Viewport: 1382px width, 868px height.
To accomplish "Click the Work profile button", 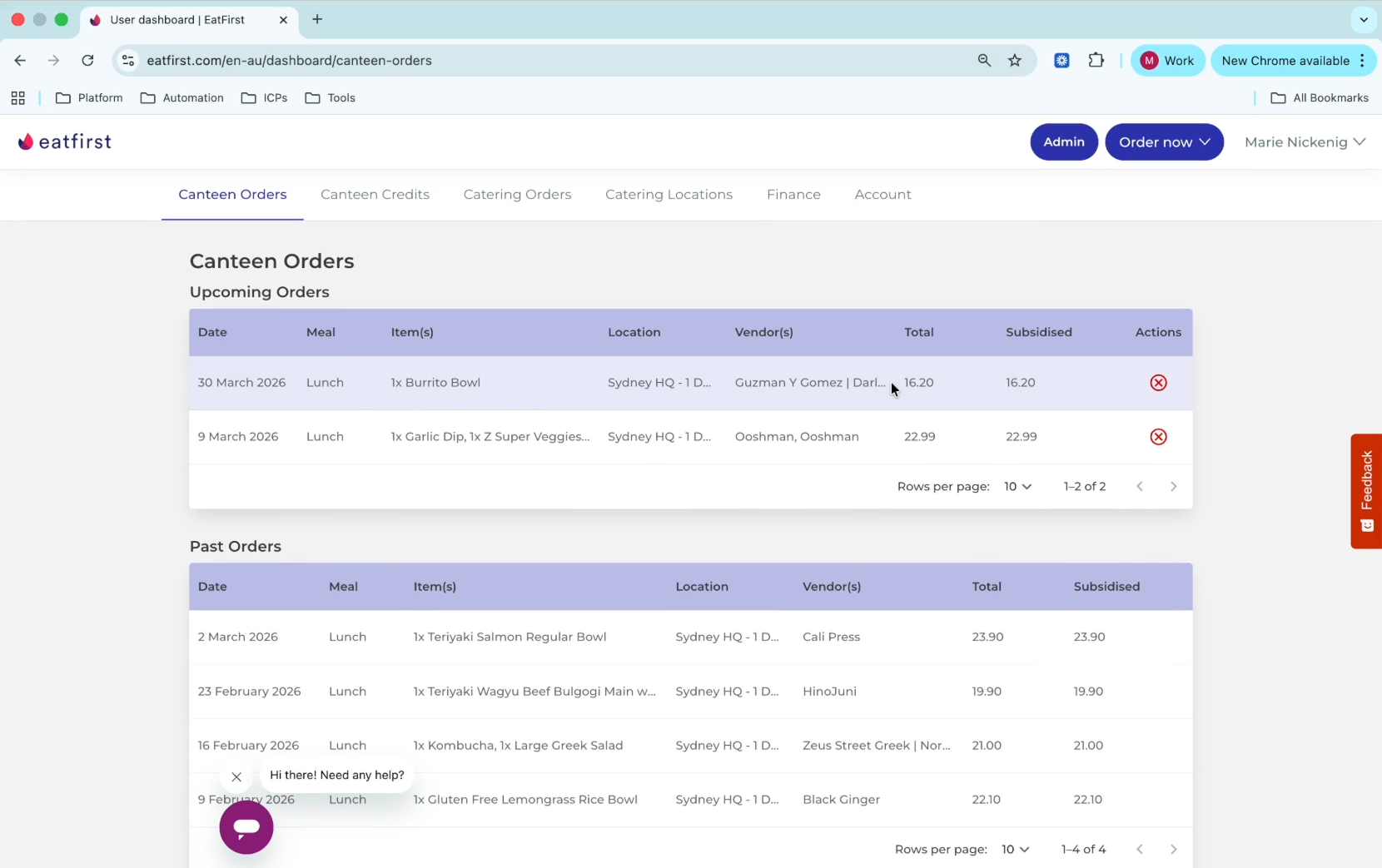I will 1167,61.
